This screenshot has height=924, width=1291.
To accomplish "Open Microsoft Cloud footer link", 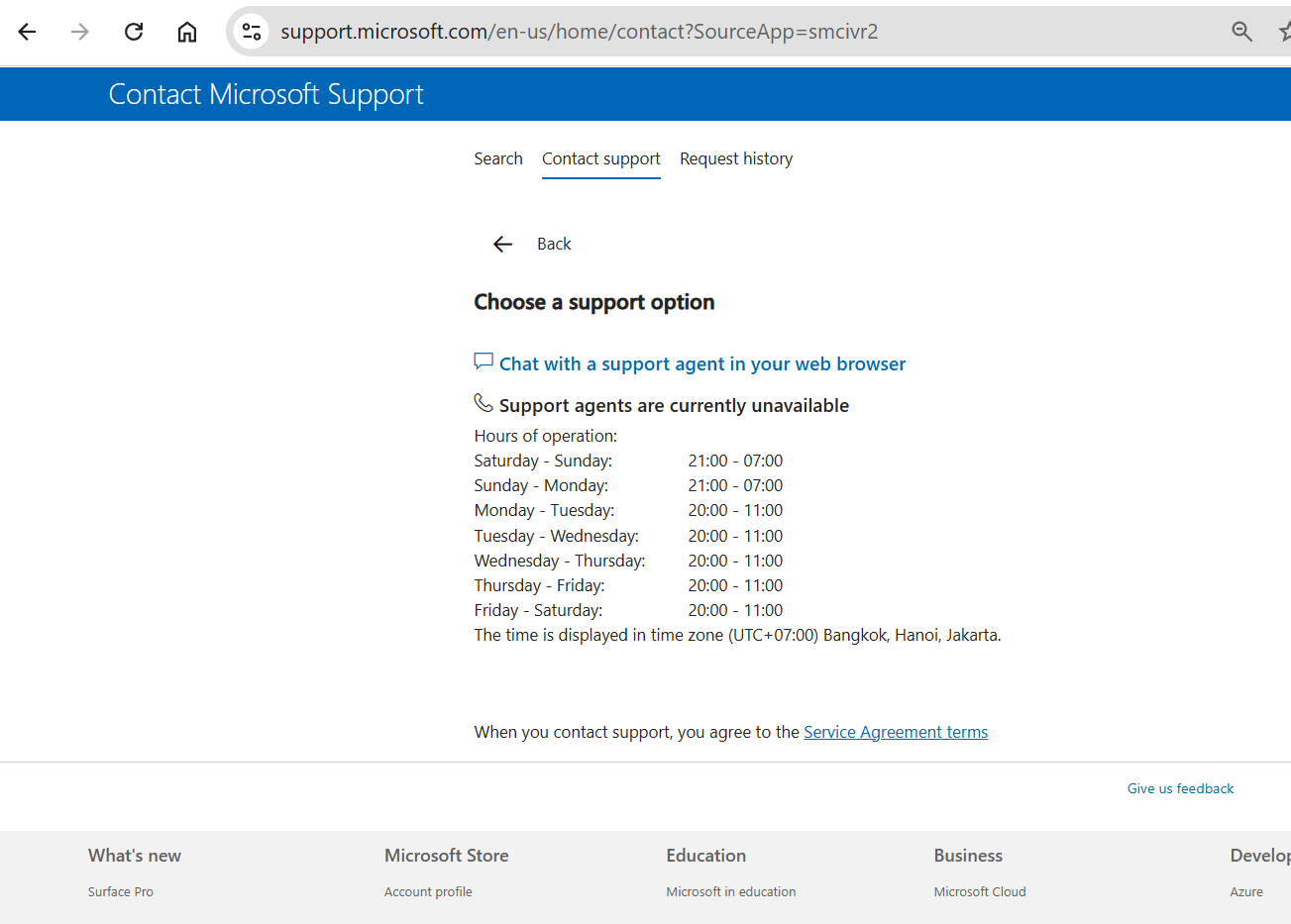I will [979, 891].
